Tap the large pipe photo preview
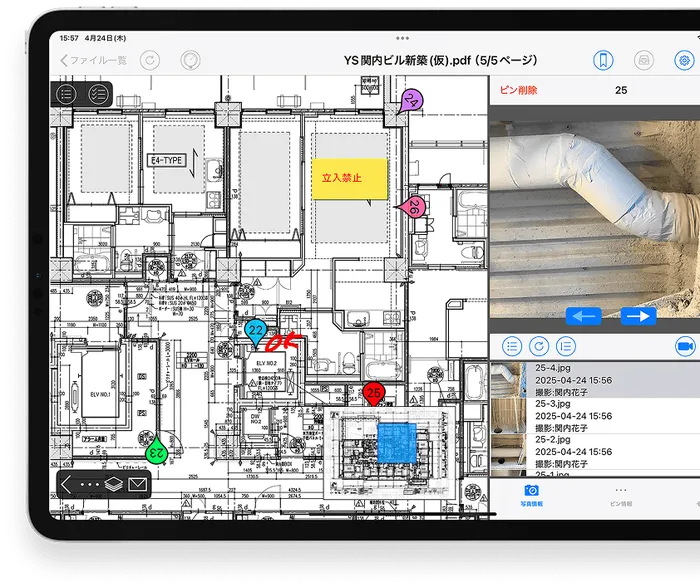The width and height of the screenshot is (700, 587). pos(595,219)
